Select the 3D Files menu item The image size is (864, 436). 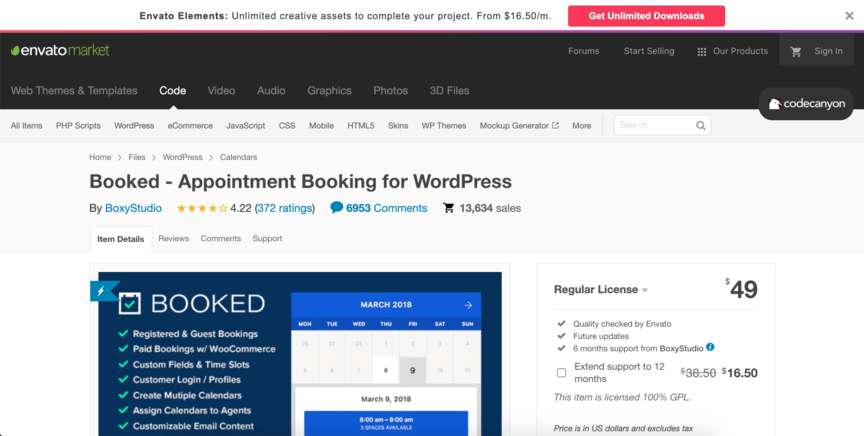point(449,90)
